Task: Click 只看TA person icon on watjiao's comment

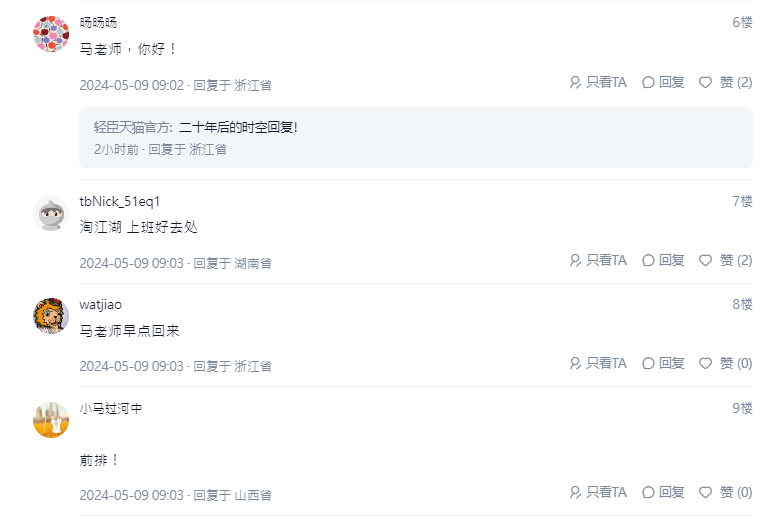Action: pos(575,363)
